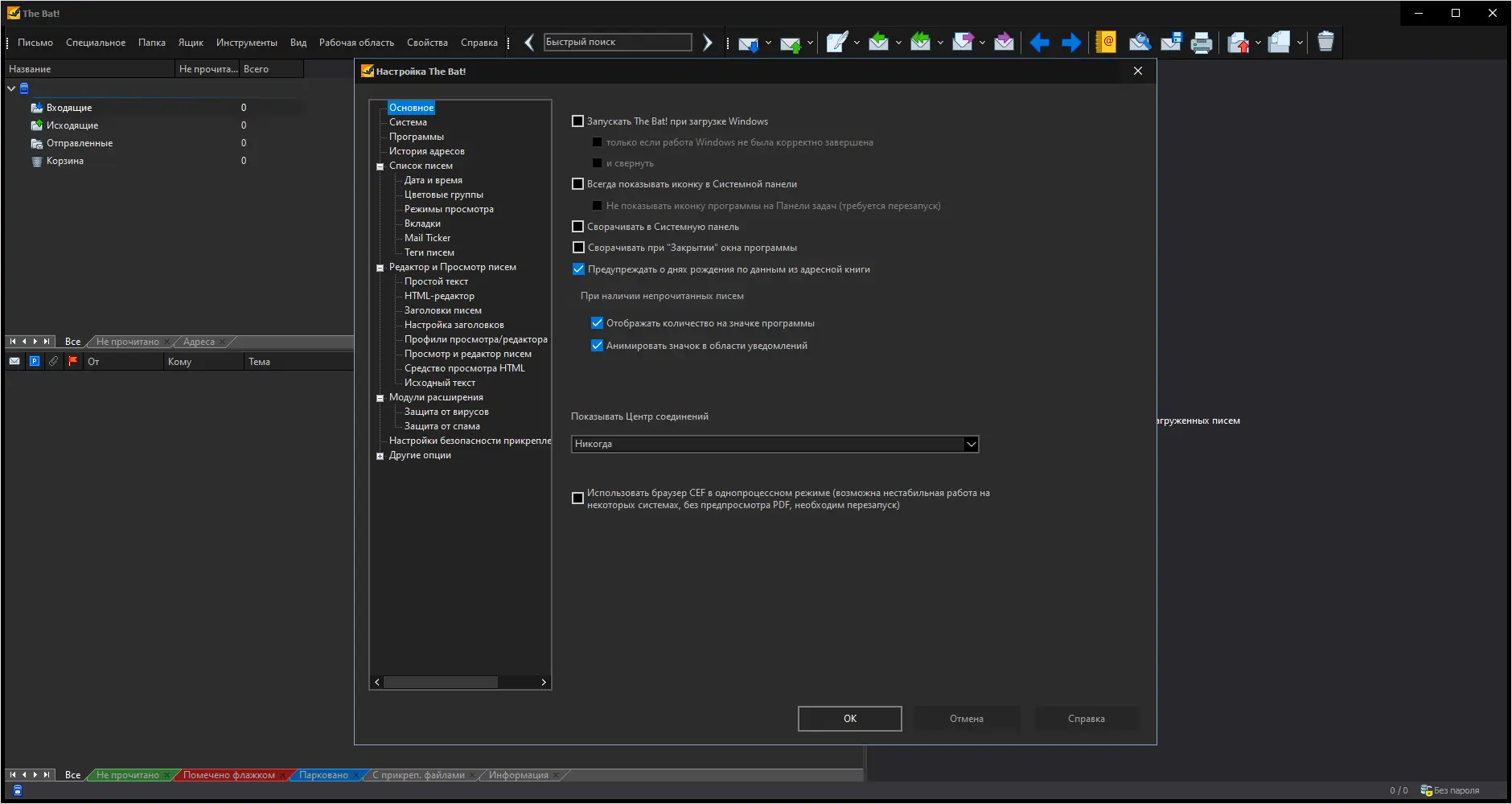1512x804 pixels.
Task: Collapse the 'Редактор и Просмотр писем' node
Action: coord(380,269)
